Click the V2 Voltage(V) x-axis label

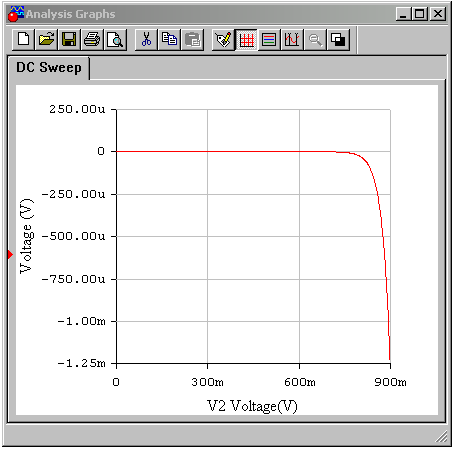(x=252, y=406)
